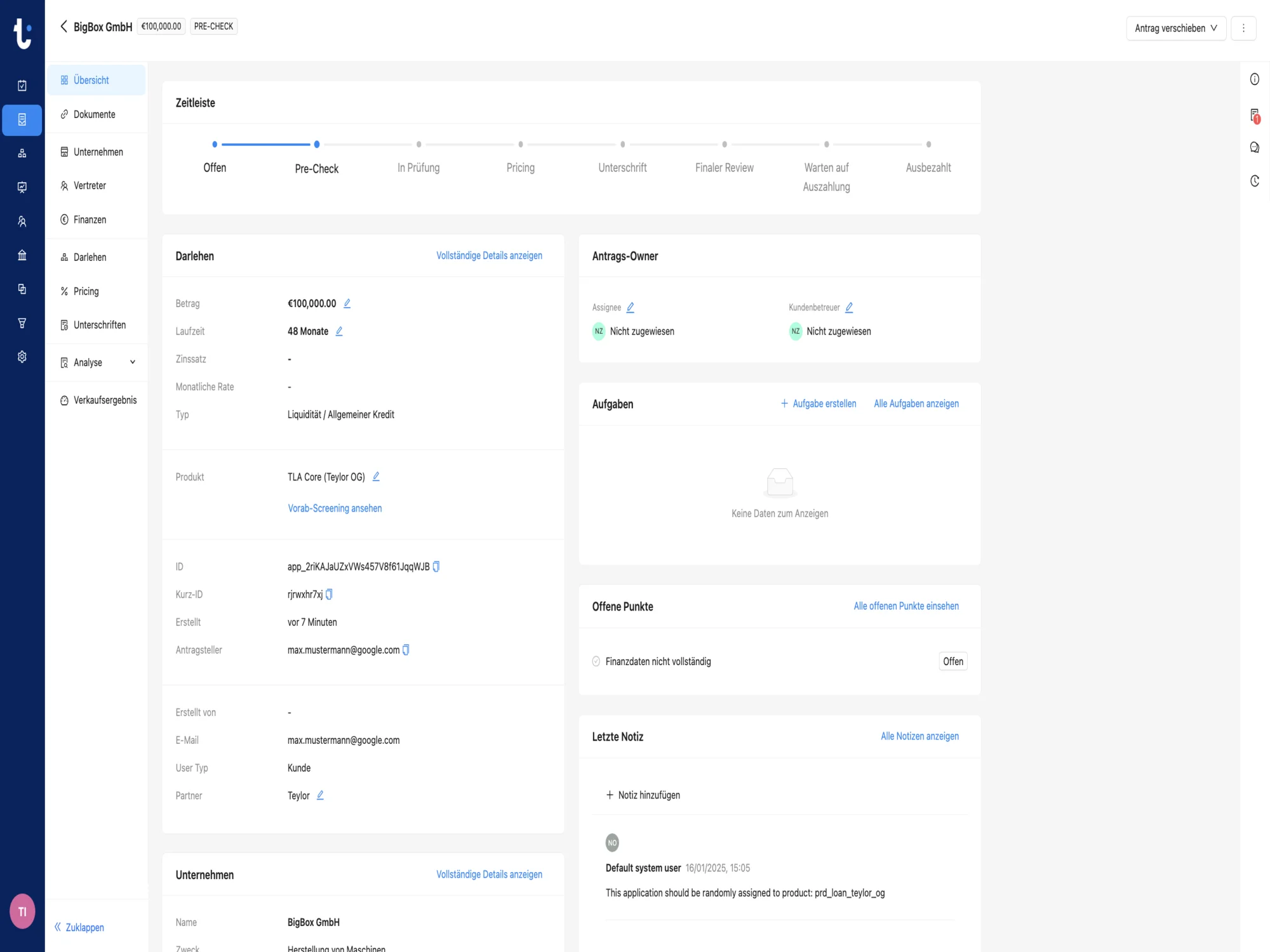
Task: Open the history clock icon in right rail
Action: 1254,182
